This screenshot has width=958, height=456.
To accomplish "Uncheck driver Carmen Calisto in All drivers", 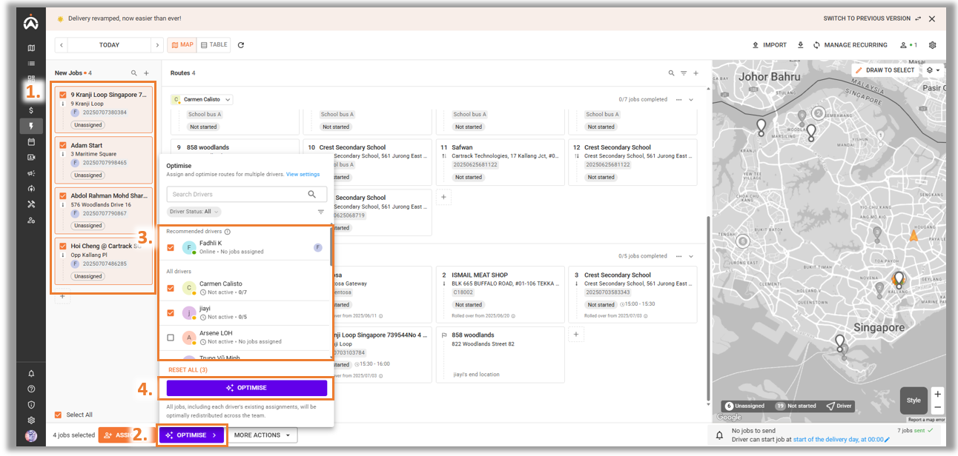I will 170,288.
